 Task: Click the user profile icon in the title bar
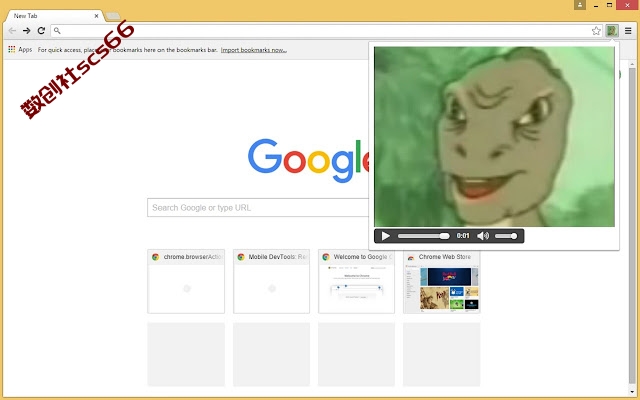point(580,5)
